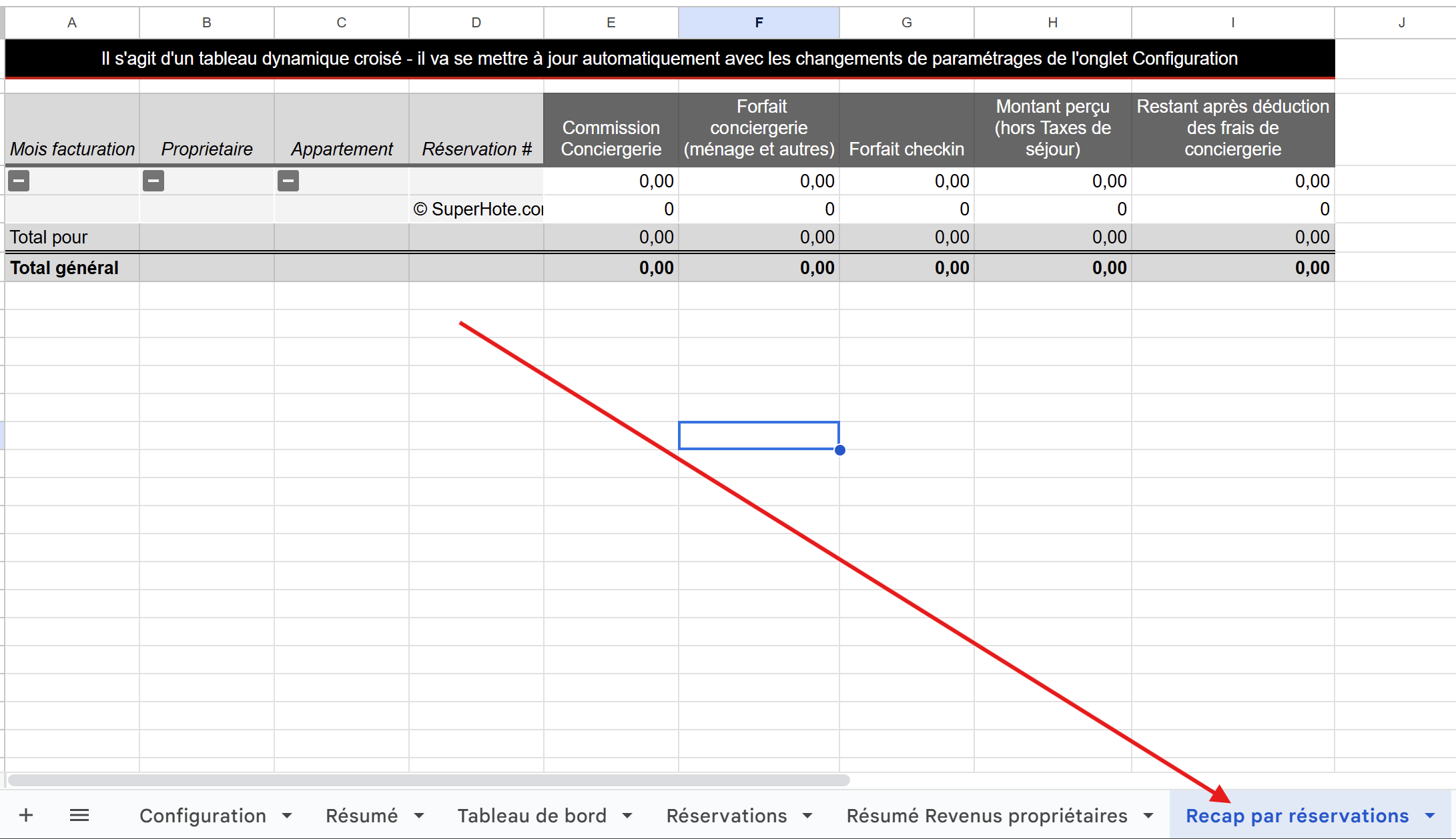
Task: Open Tableau de bord tab dropdown arrow
Action: pyautogui.click(x=628, y=816)
